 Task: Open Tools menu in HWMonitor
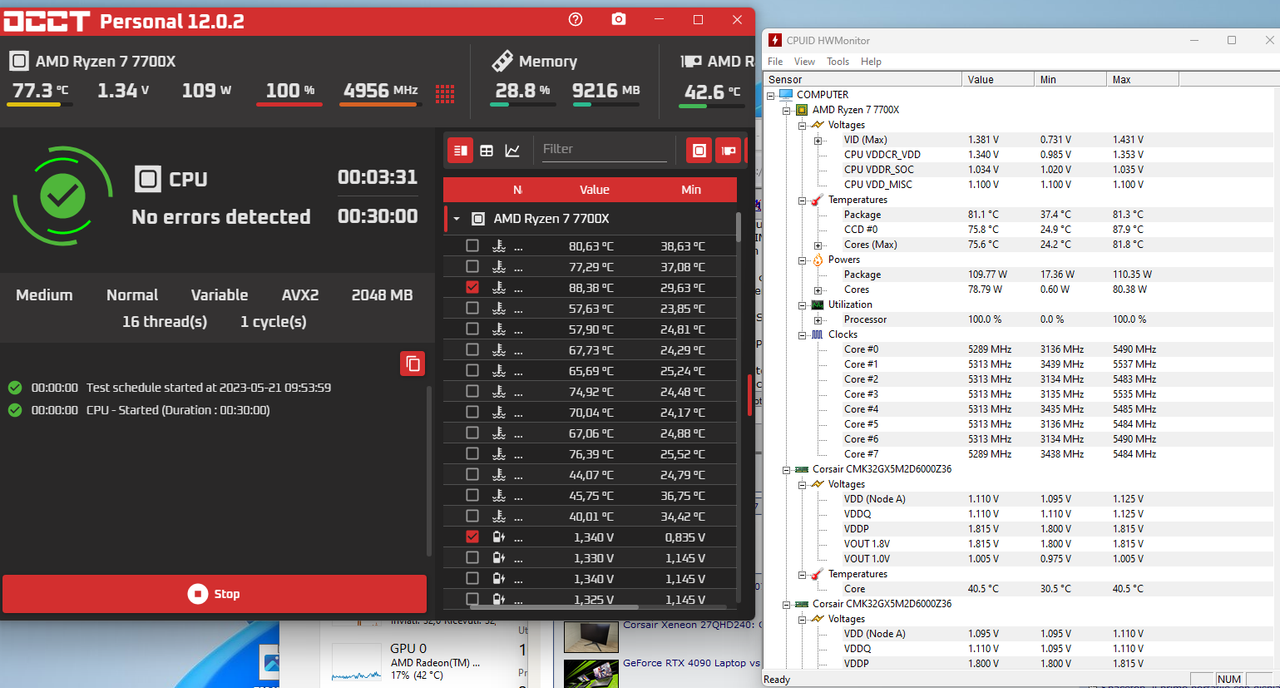(838, 61)
